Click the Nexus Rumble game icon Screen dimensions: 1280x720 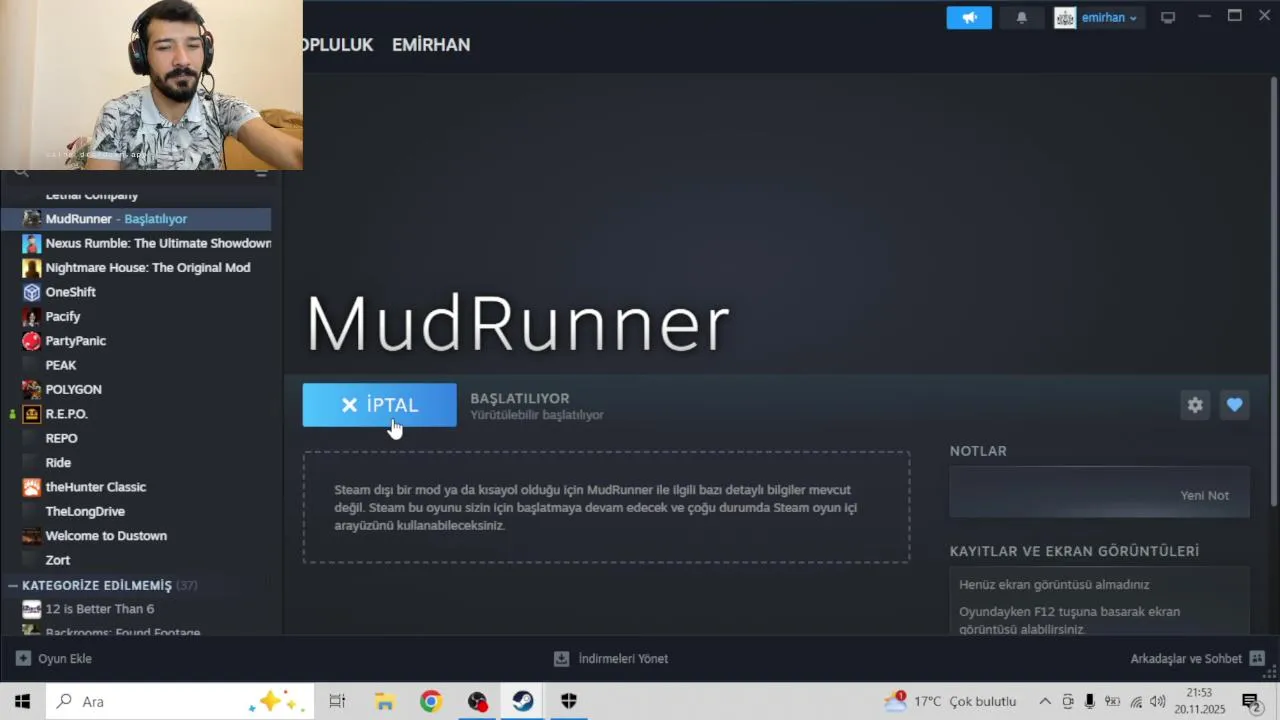click(x=32, y=243)
